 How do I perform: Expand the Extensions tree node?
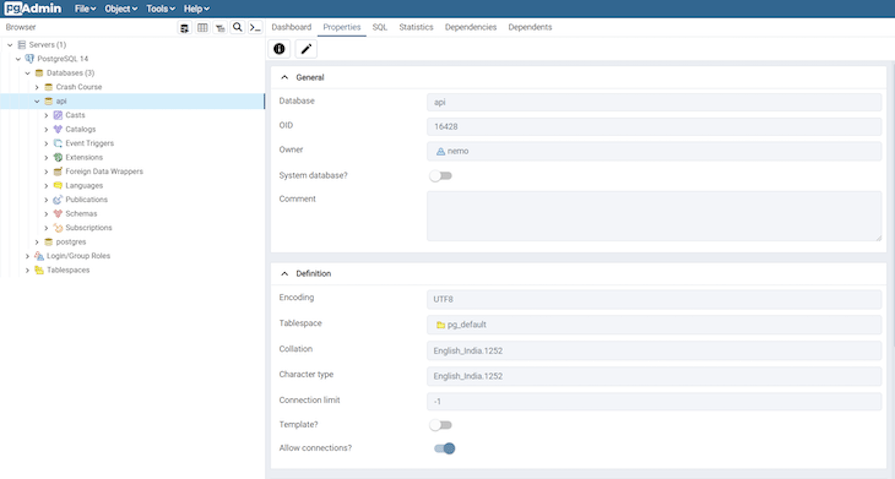[46, 157]
